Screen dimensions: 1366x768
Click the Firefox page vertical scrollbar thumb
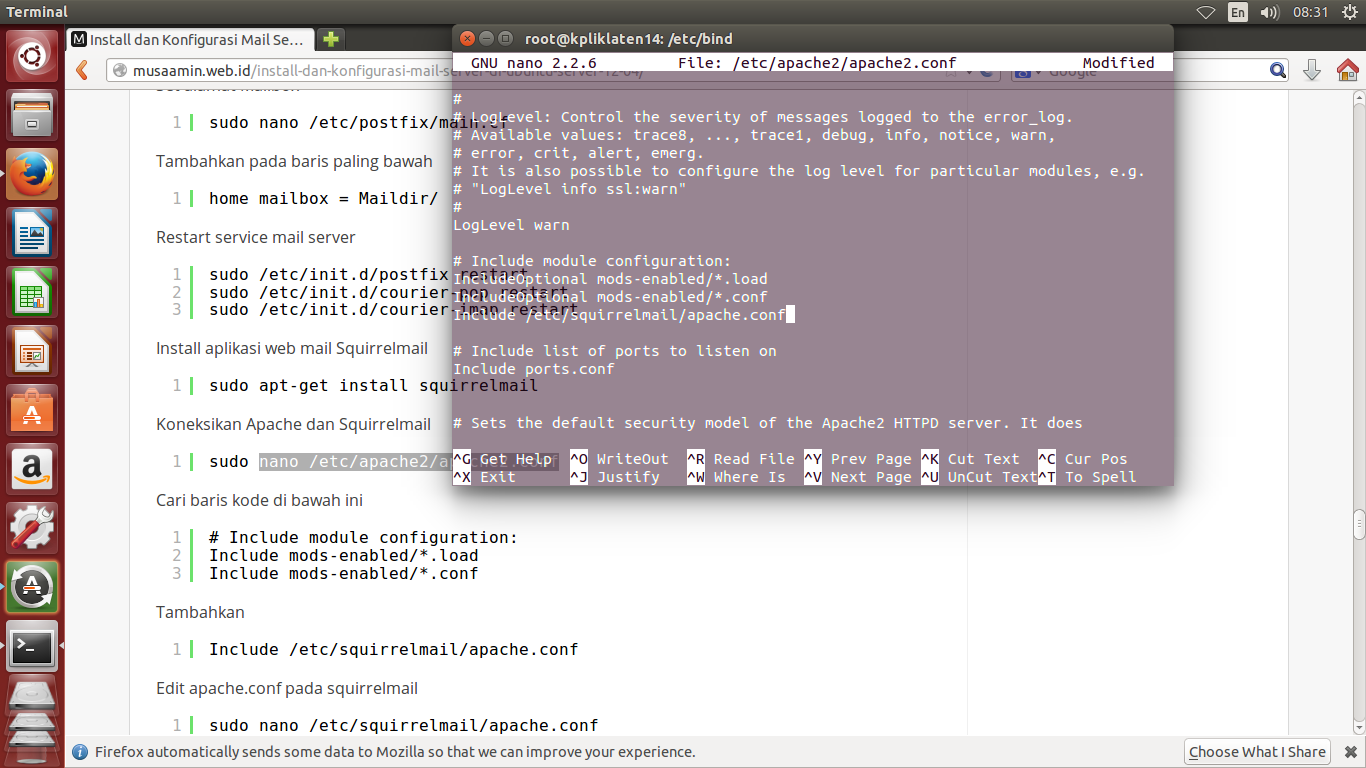pos(1359,524)
